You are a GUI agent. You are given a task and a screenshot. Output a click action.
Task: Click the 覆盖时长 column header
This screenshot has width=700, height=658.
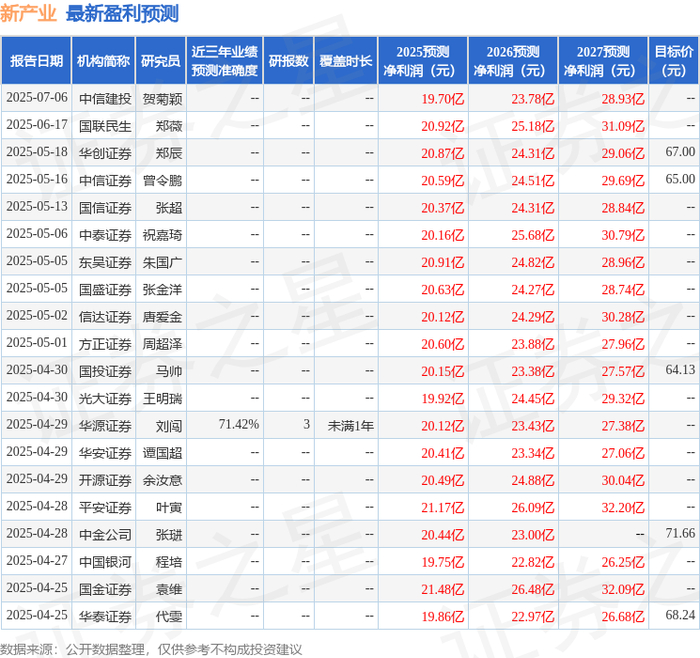click(x=346, y=61)
